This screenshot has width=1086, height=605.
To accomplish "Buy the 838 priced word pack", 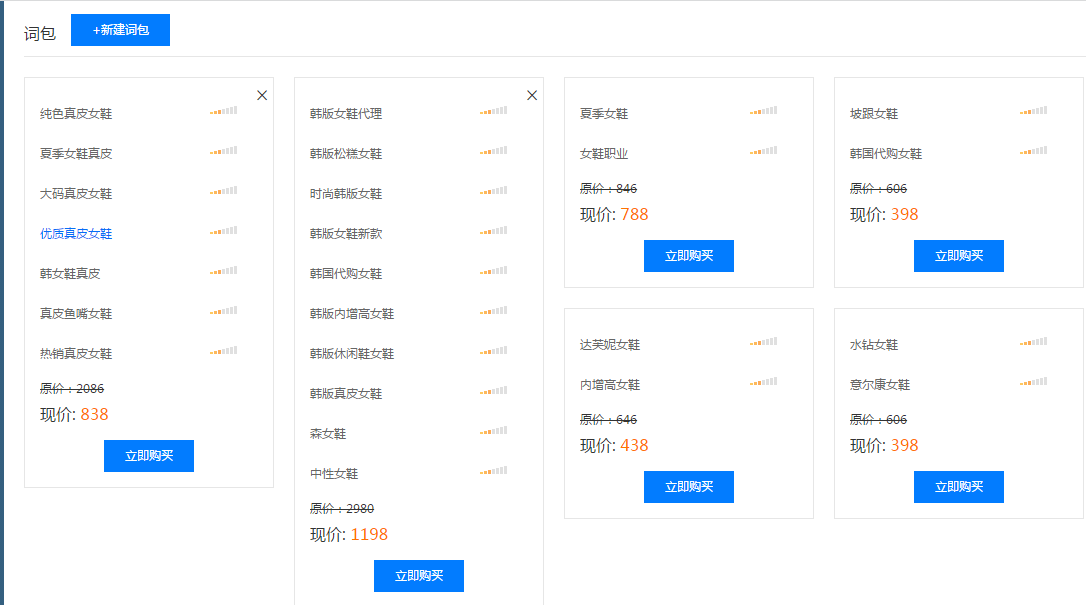I will click(x=149, y=456).
